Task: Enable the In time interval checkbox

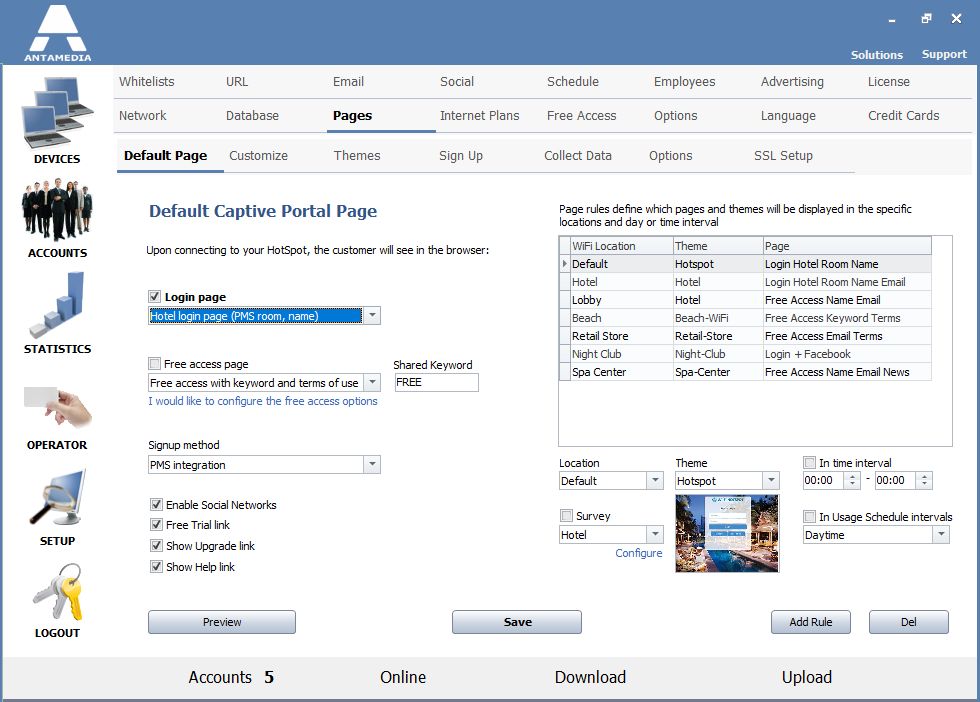Action: (809, 463)
